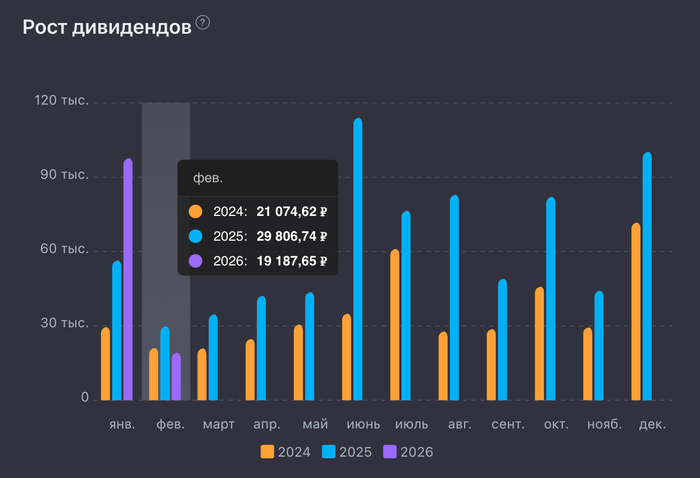700x478 pixels.
Task: Click the purple 2026 legend swatch
Action: coord(389,452)
